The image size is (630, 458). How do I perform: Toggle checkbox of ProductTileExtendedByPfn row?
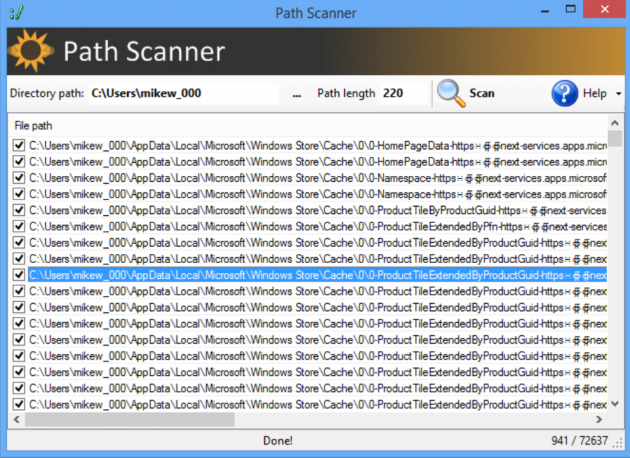(x=18, y=226)
